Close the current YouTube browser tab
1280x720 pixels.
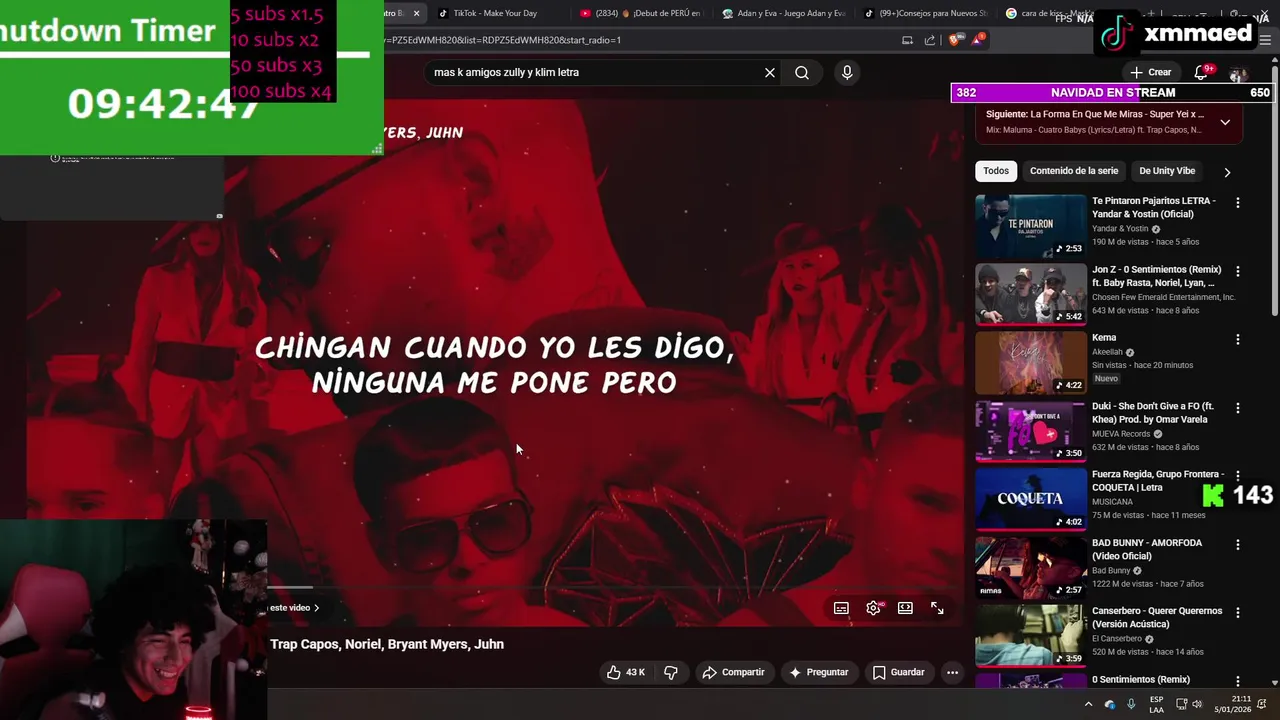coord(416,14)
